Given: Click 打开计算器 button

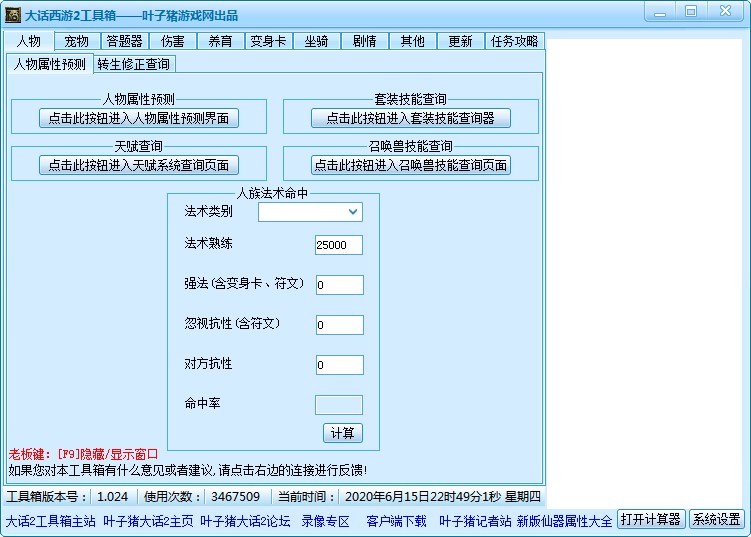Looking at the screenshot, I should pyautogui.click(x=651, y=519).
